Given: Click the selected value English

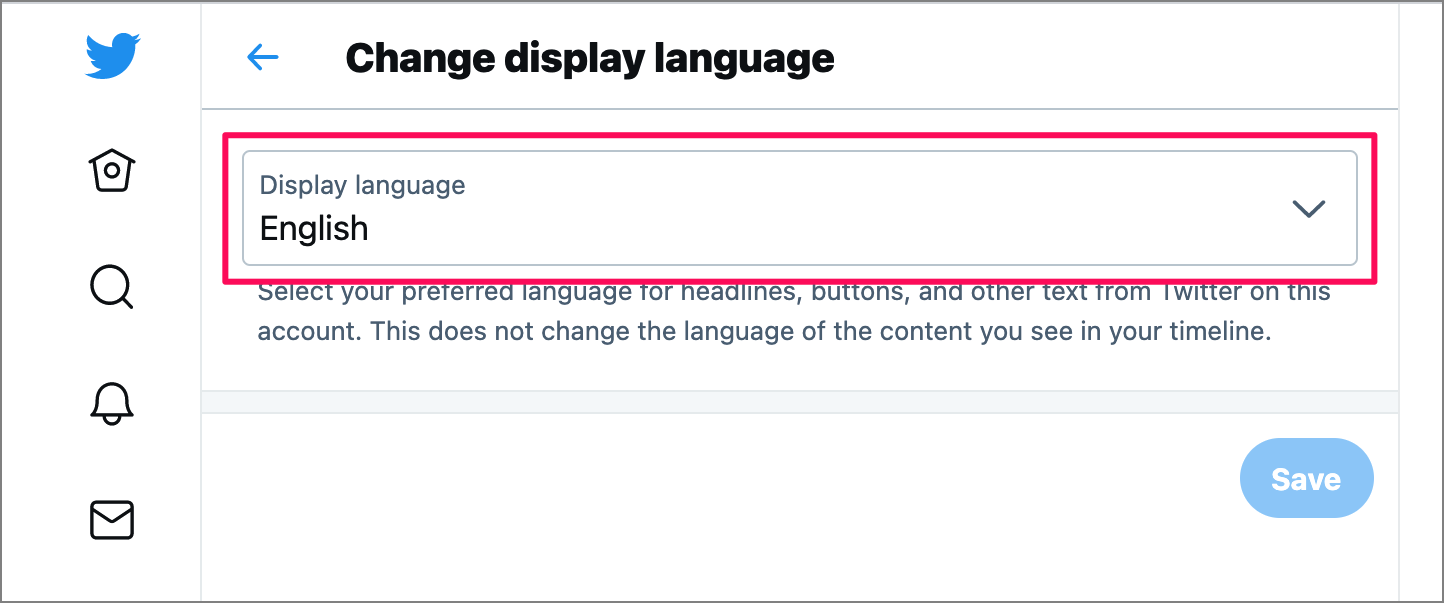Looking at the screenshot, I should coord(314,229).
